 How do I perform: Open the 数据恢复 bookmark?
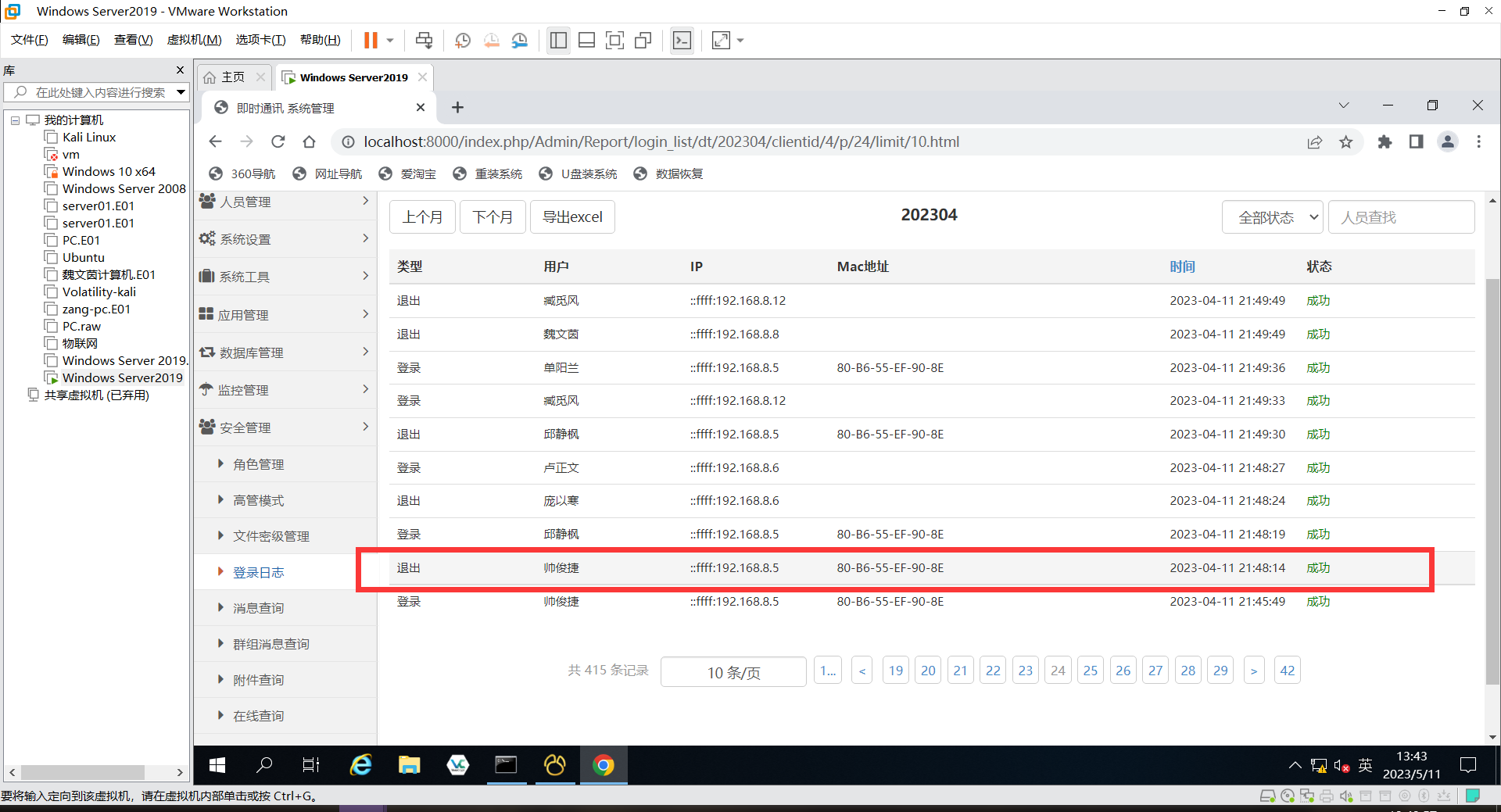point(668,173)
